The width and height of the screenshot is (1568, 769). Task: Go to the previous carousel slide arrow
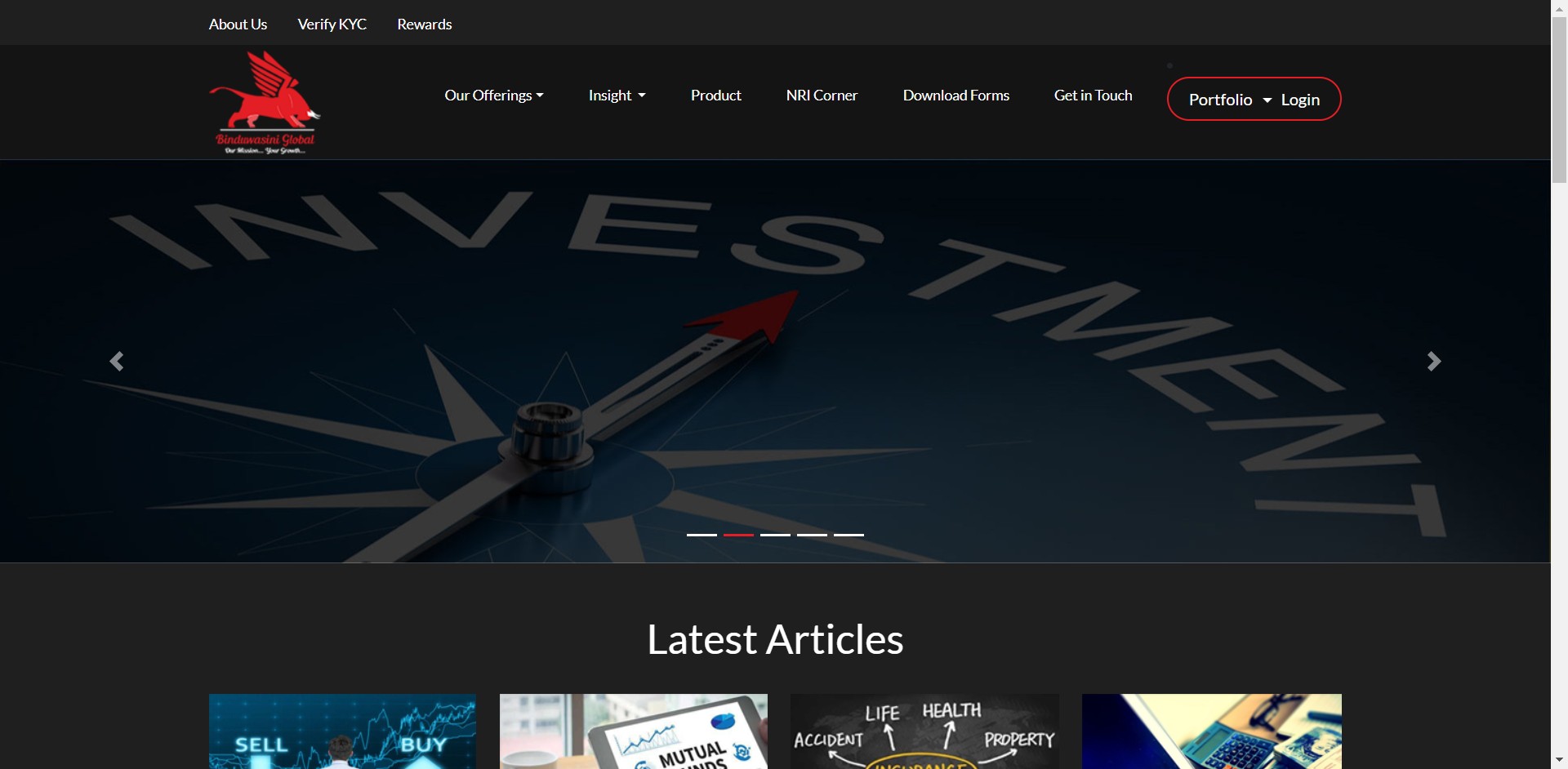[117, 361]
